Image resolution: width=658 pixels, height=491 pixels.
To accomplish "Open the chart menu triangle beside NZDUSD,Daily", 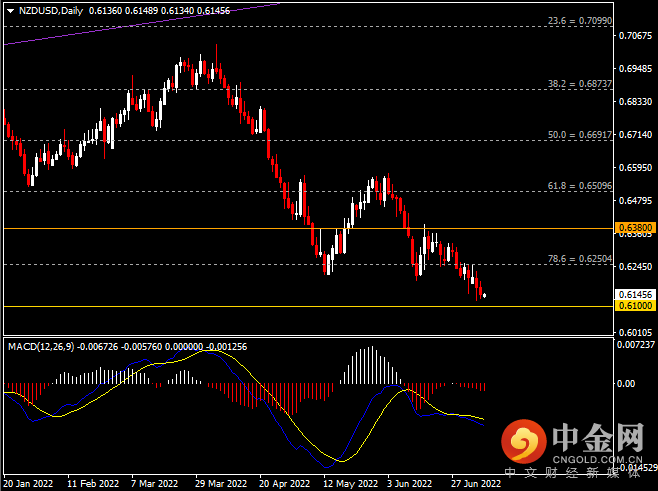I will coord(10,11).
